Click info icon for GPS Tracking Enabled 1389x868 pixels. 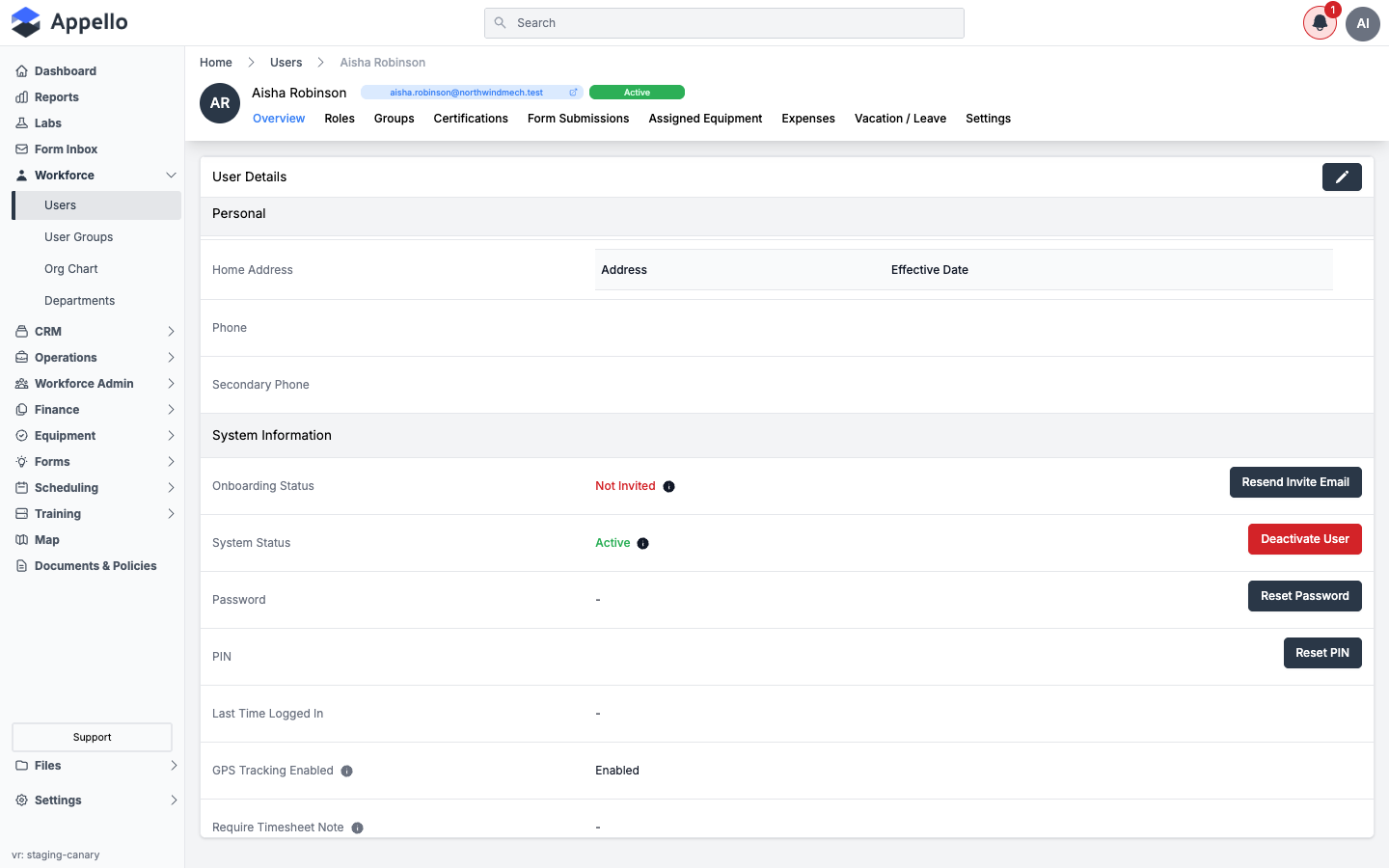(x=346, y=771)
